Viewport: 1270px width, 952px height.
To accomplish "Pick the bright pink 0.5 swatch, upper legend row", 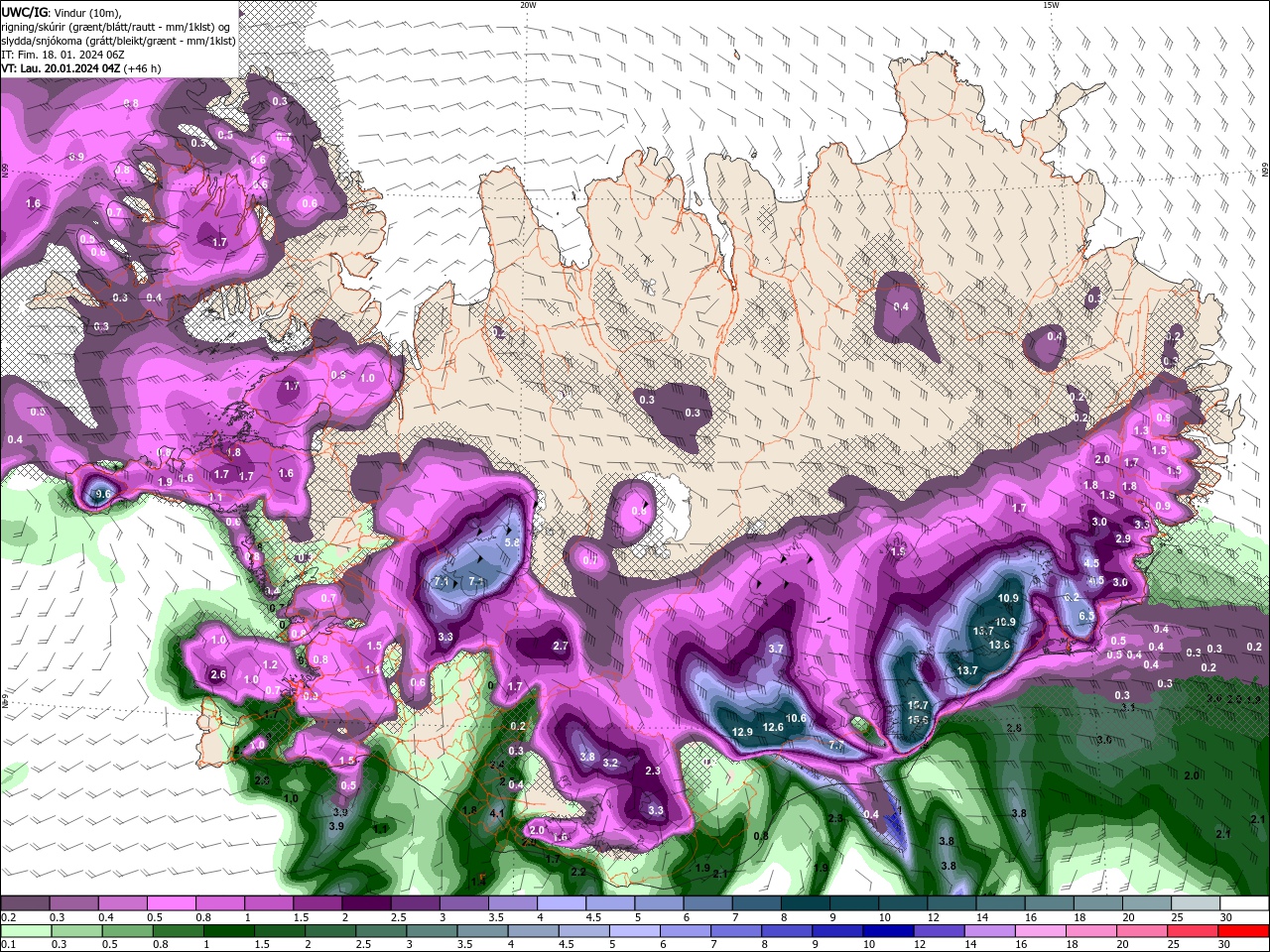I will tap(171, 903).
